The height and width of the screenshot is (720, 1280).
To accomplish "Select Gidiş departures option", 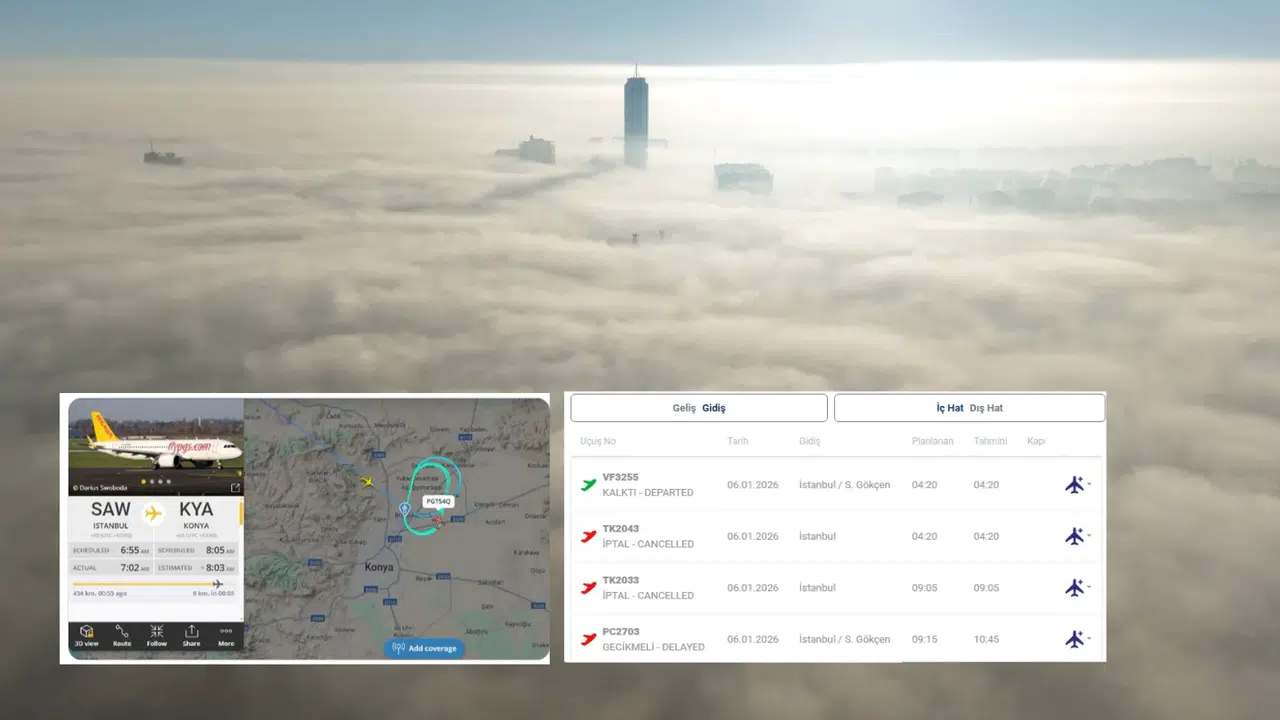I will (x=714, y=408).
